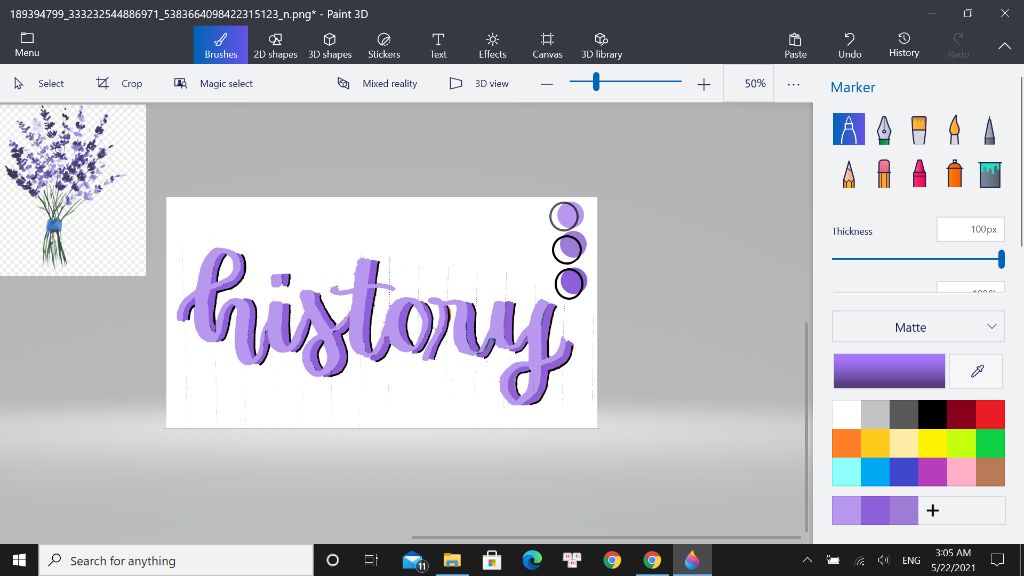Click the taskbar search box
The width and height of the screenshot is (1024, 576).
point(176,560)
